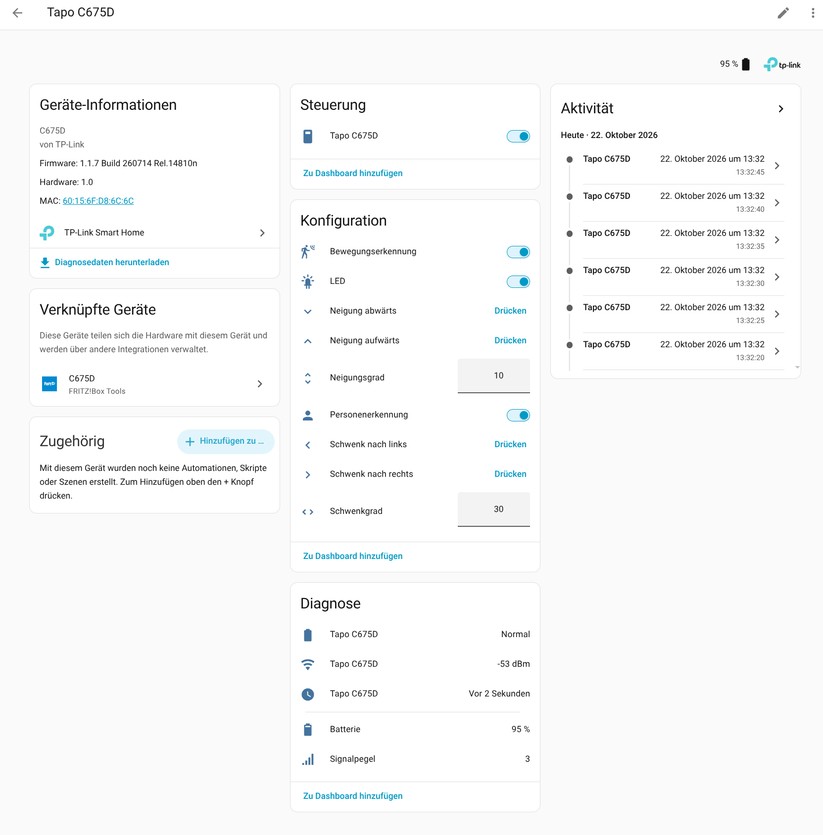Open TP-Link Smart Home integration chevron

coord(262,233)
